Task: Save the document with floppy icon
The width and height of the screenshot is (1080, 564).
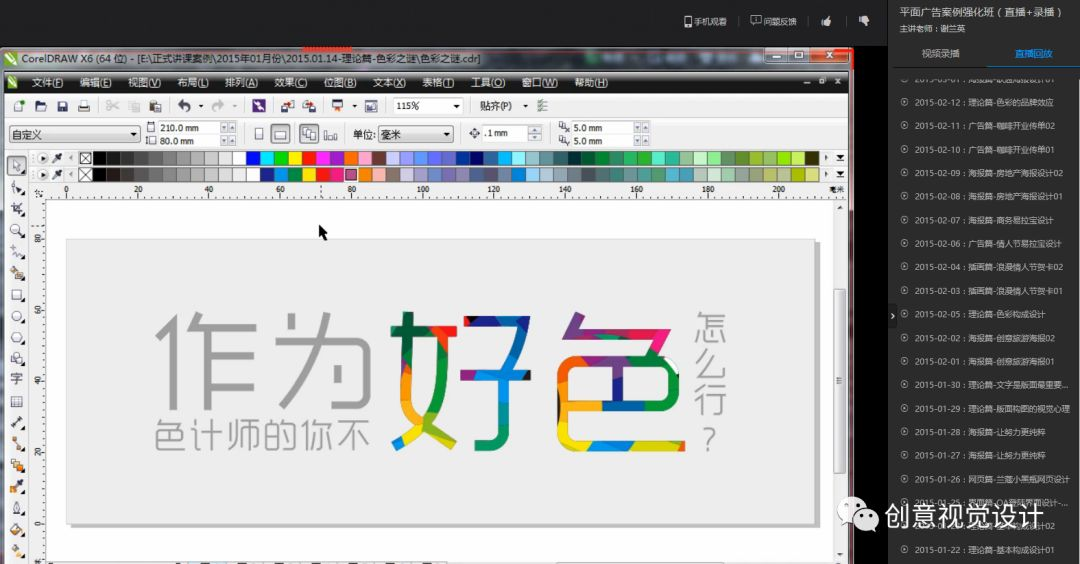Action: click(x=62, y=106)
